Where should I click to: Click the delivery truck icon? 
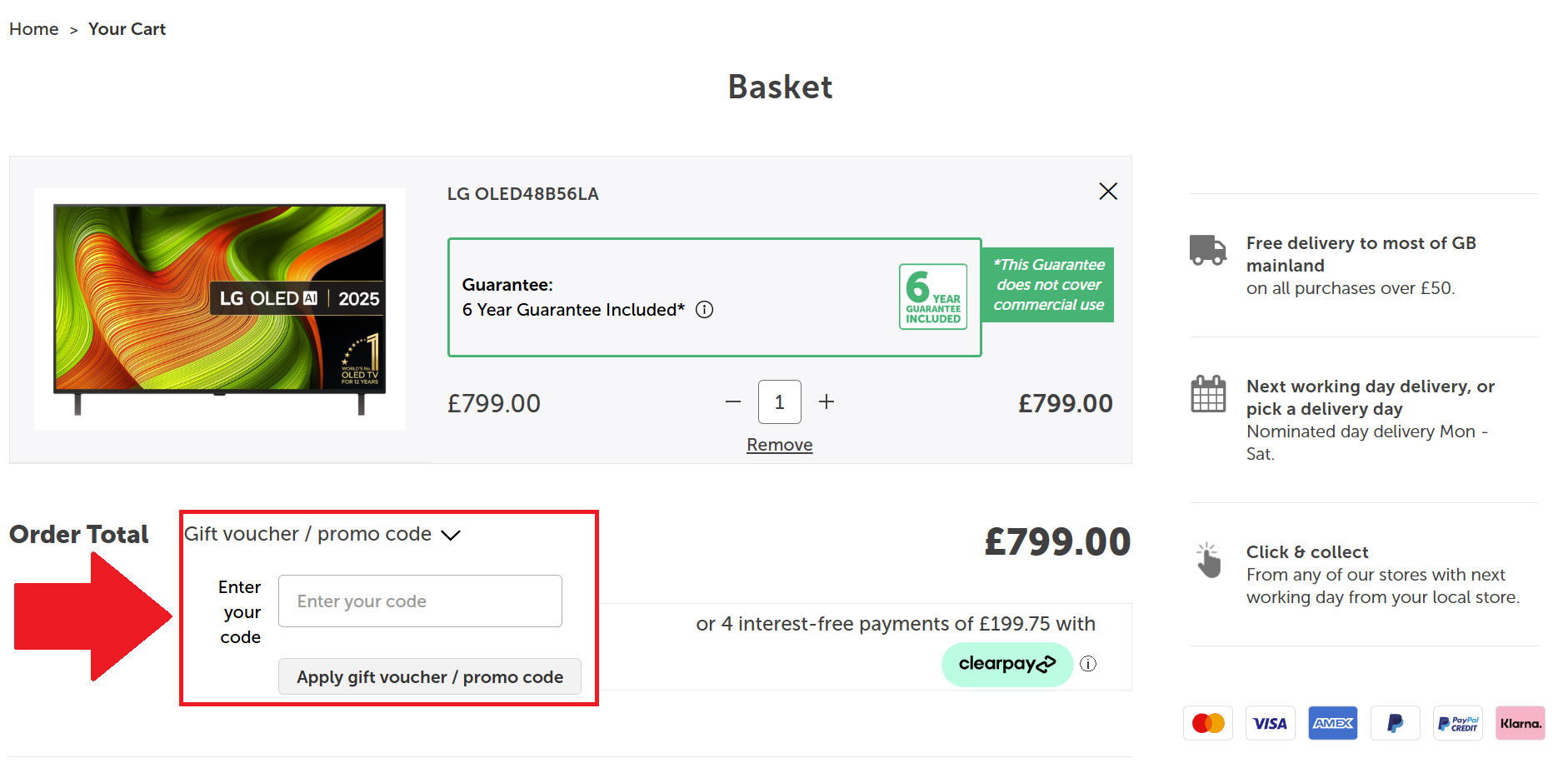coord(1207,250)
